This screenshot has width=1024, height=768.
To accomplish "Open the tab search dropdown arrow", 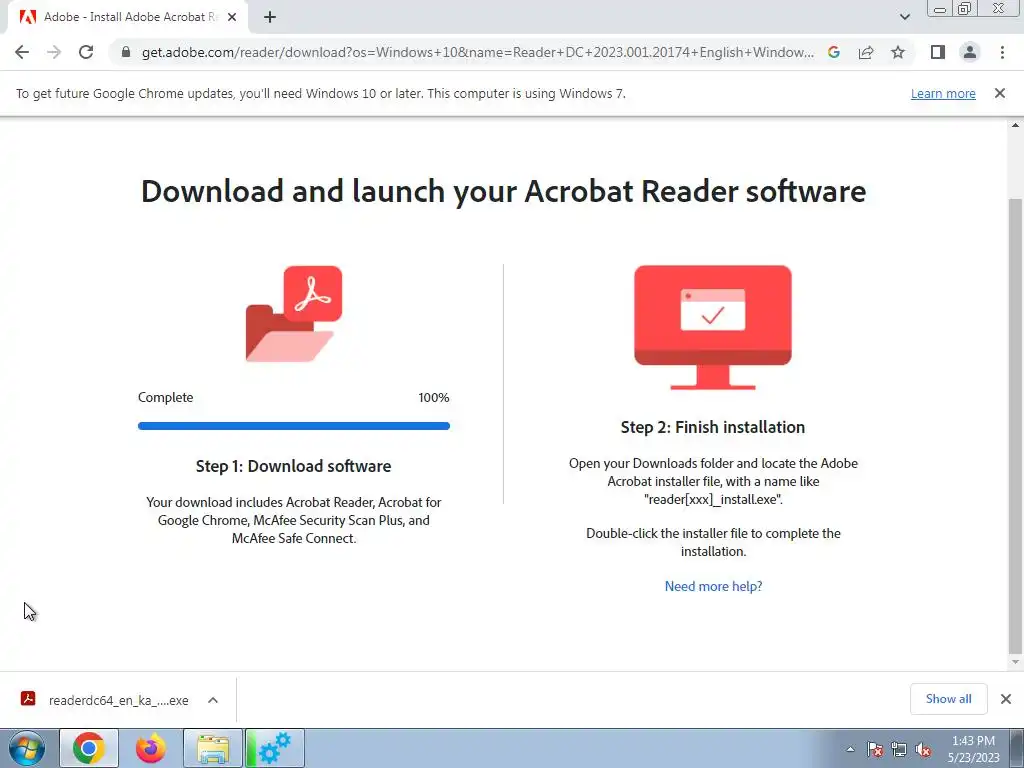I will coord(904,17).
